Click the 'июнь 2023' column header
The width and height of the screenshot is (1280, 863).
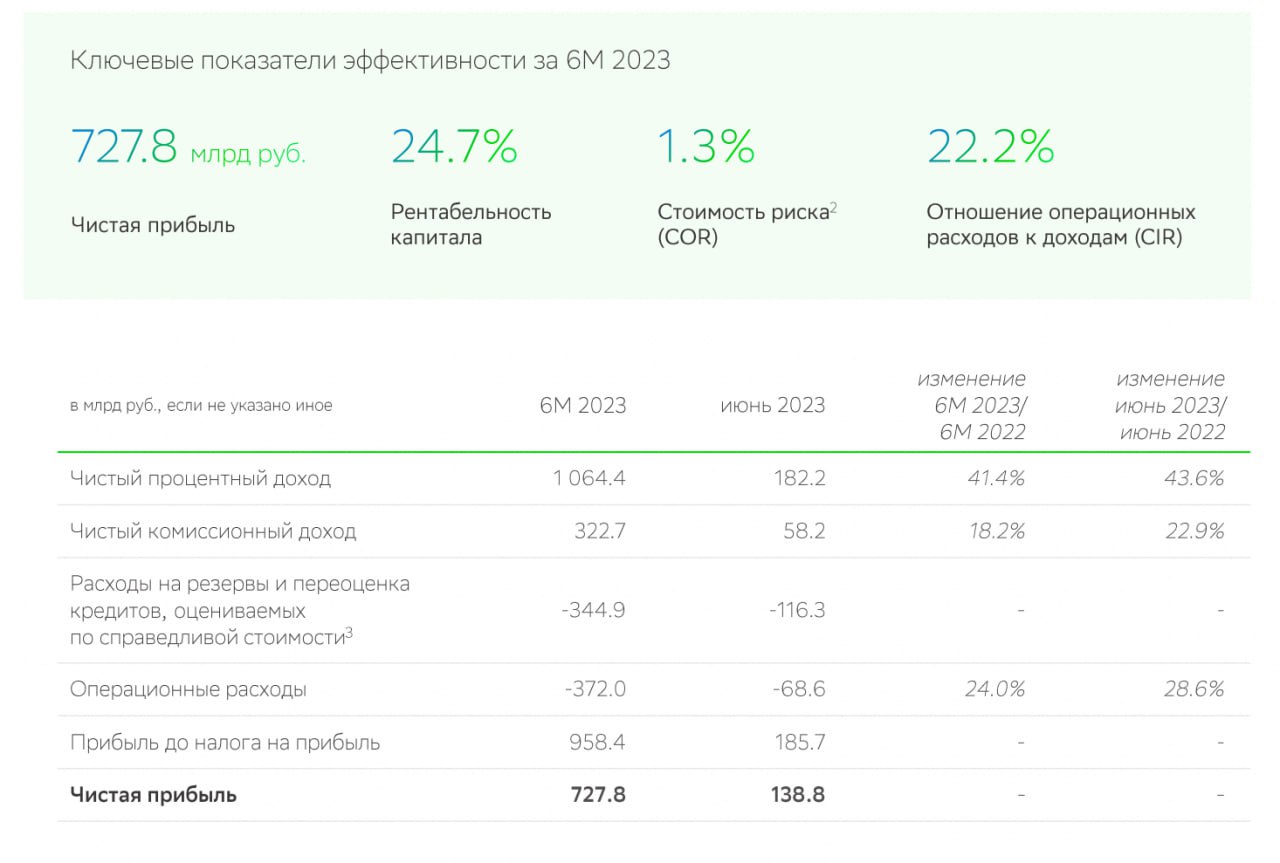point(773,405)
